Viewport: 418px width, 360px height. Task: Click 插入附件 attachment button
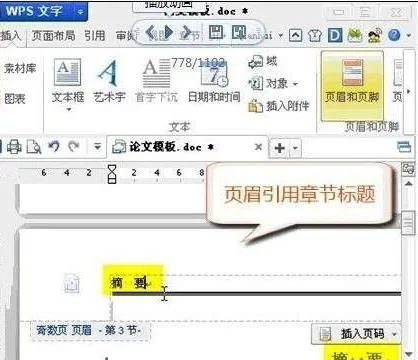[x=279, y=106]
